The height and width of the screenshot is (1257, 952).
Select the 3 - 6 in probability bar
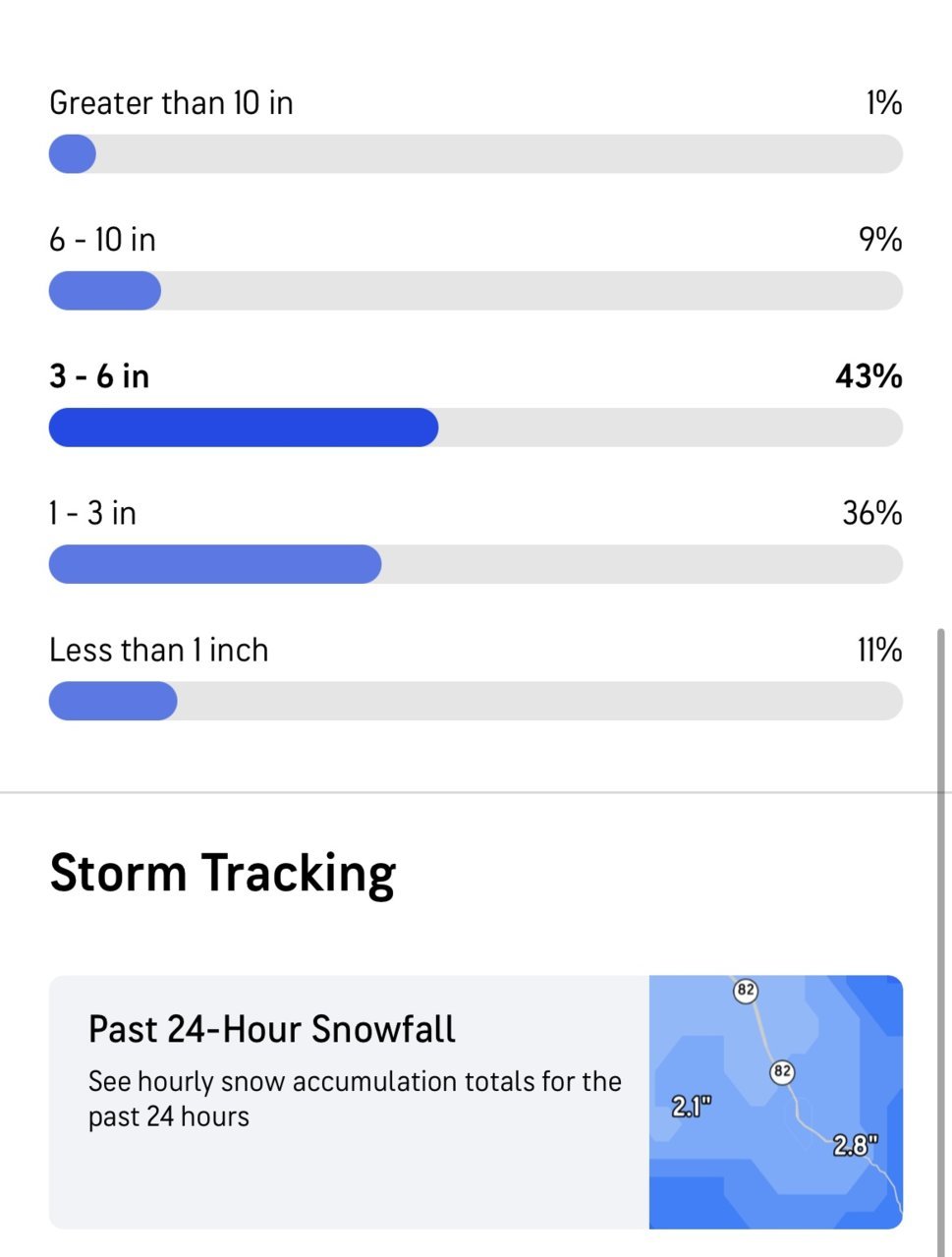point(476,428)
